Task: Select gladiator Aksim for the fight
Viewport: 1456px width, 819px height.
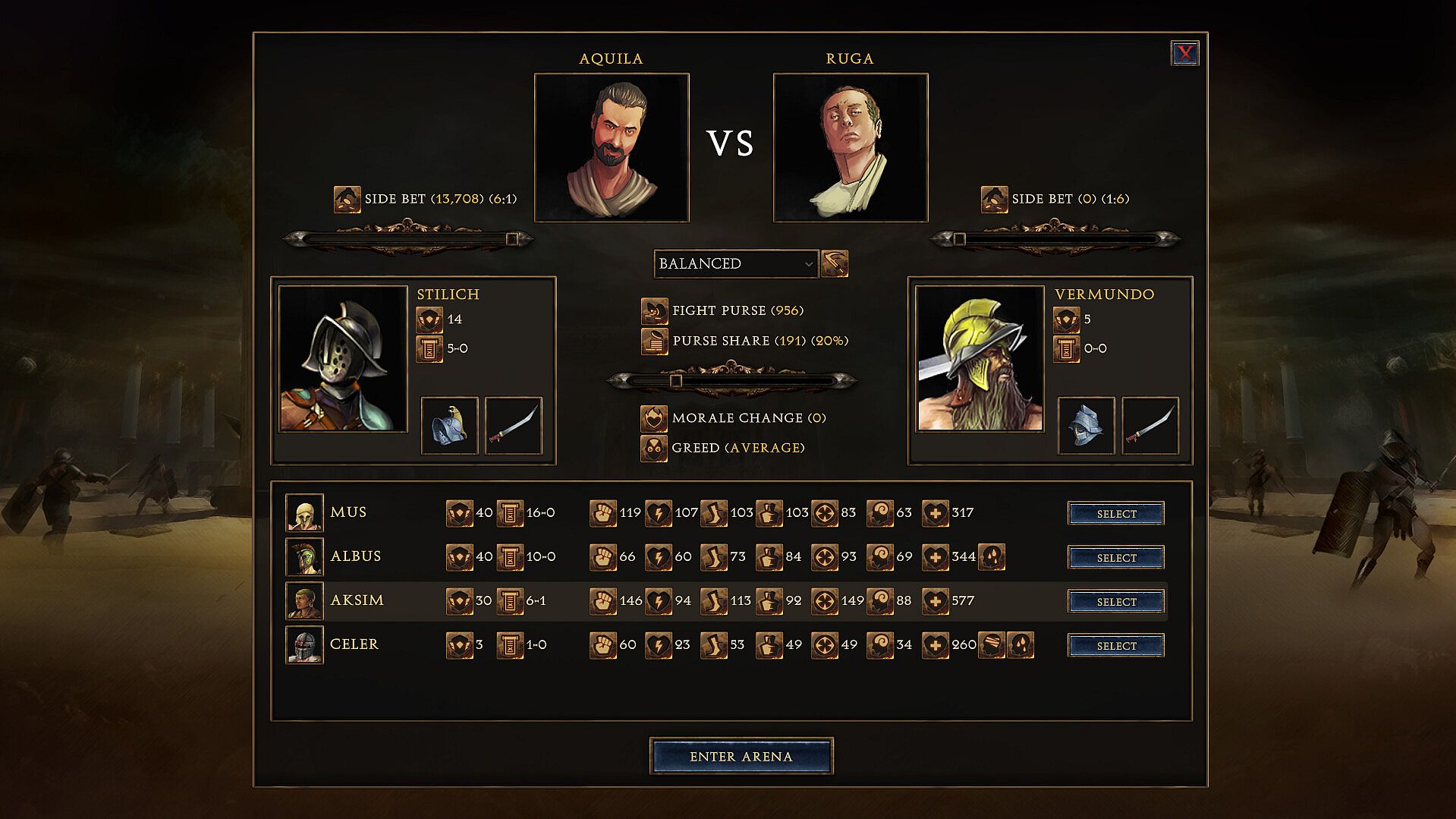Action: (x=1116, y=601)
